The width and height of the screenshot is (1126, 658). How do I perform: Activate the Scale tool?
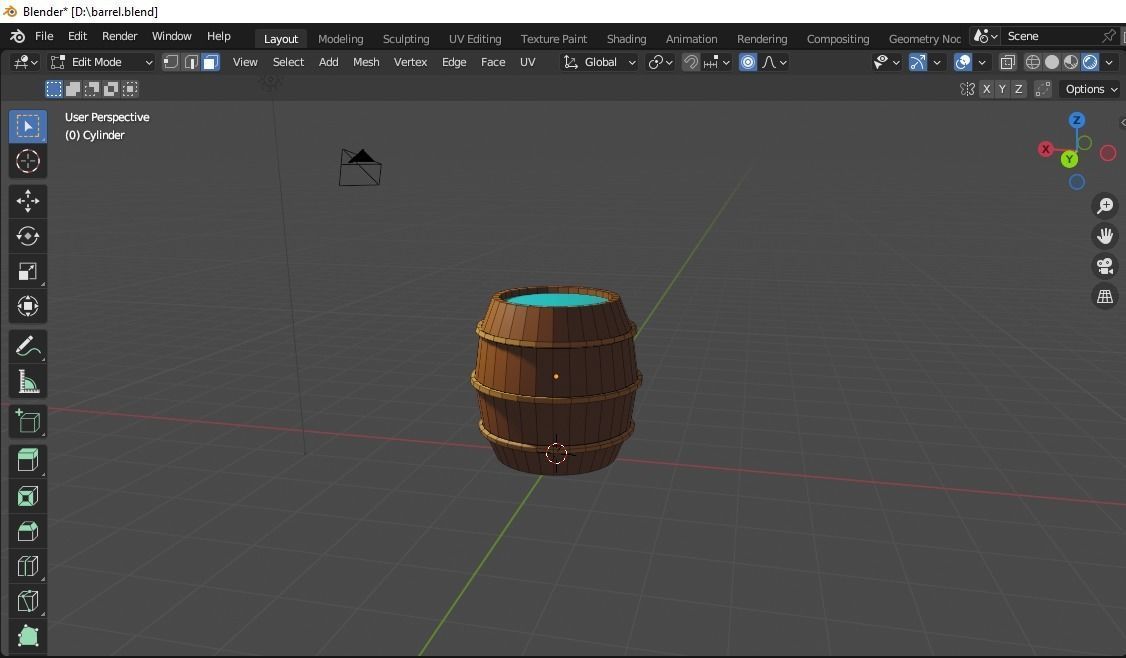(x=27, y=272)
